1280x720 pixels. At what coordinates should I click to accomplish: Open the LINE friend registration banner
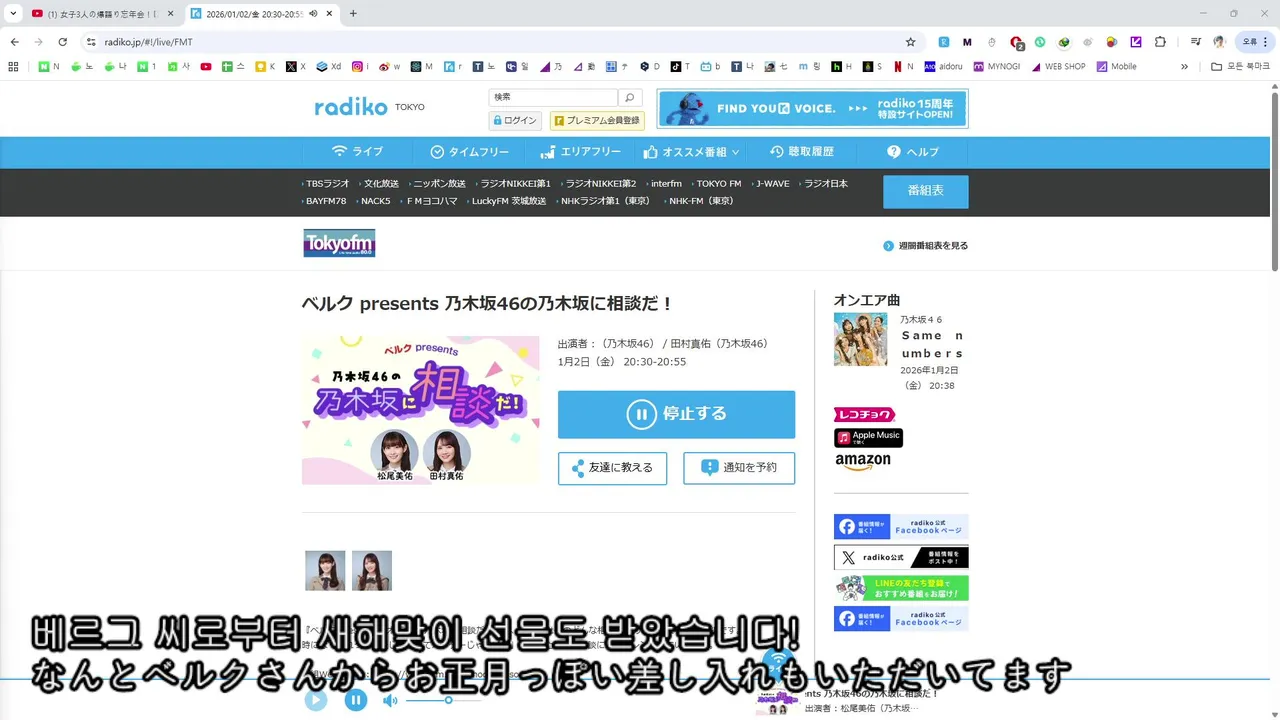[x=901, y=588]
